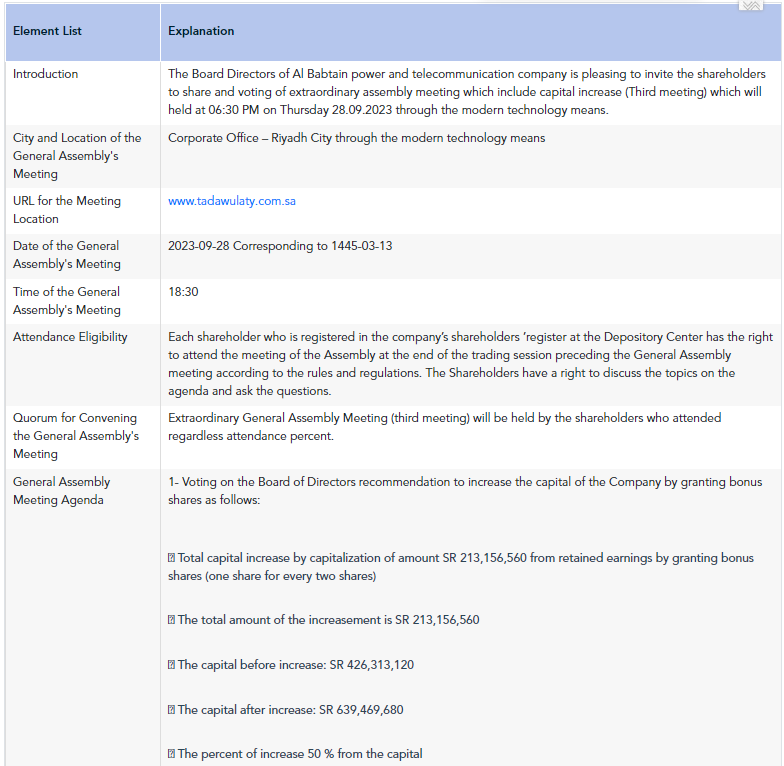Image resolution: width=784 pixels, height=766 pixels.
Task: Click the attendance eligibility explanation paragraph
Action: pyautogui.click(x=470, y=364)
